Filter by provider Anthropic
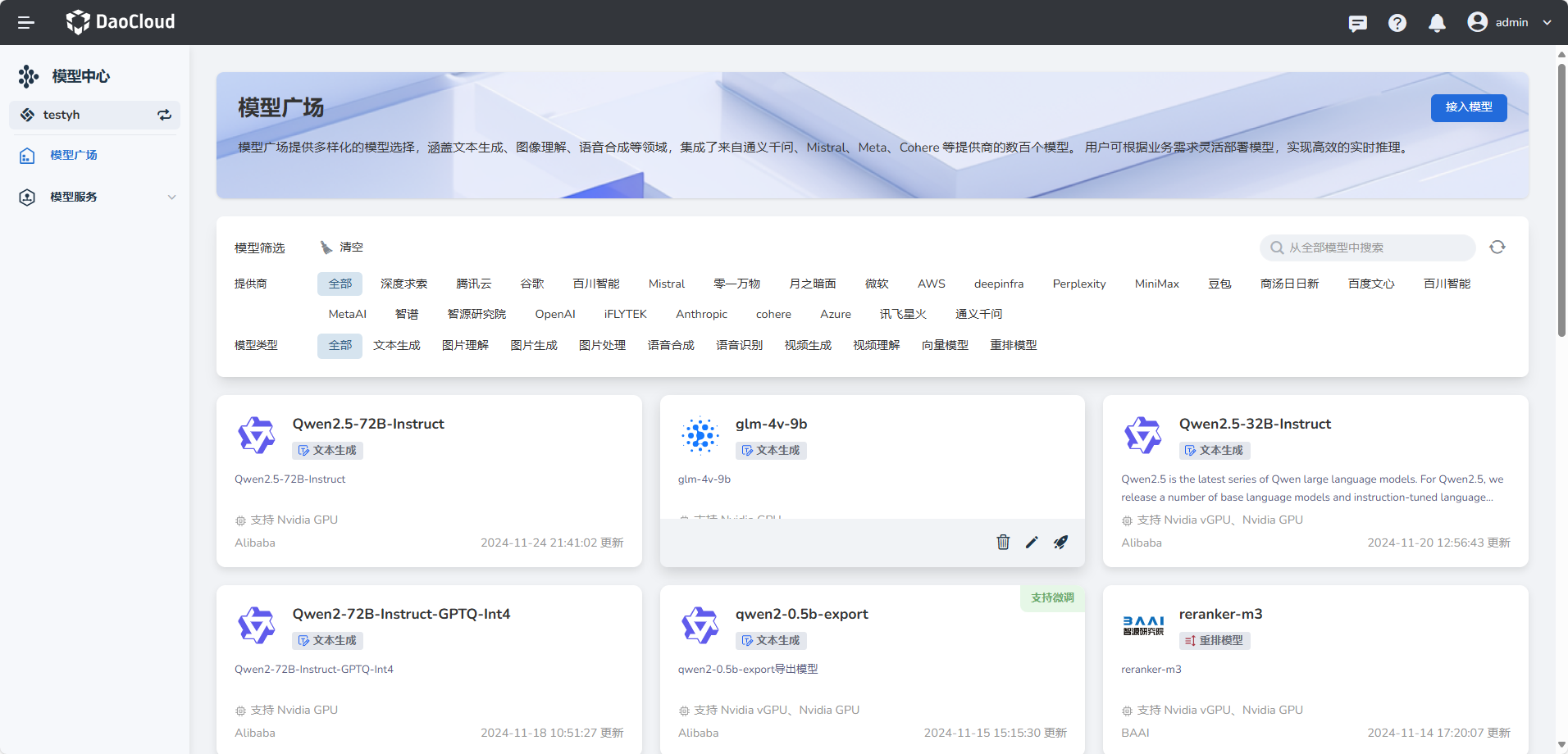This screenshot has width=1568, height=754. [702, 314]
